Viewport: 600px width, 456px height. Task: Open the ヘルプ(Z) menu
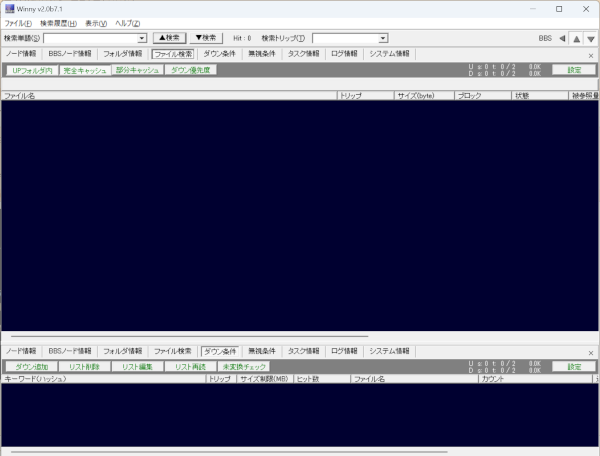pos(127,23)
